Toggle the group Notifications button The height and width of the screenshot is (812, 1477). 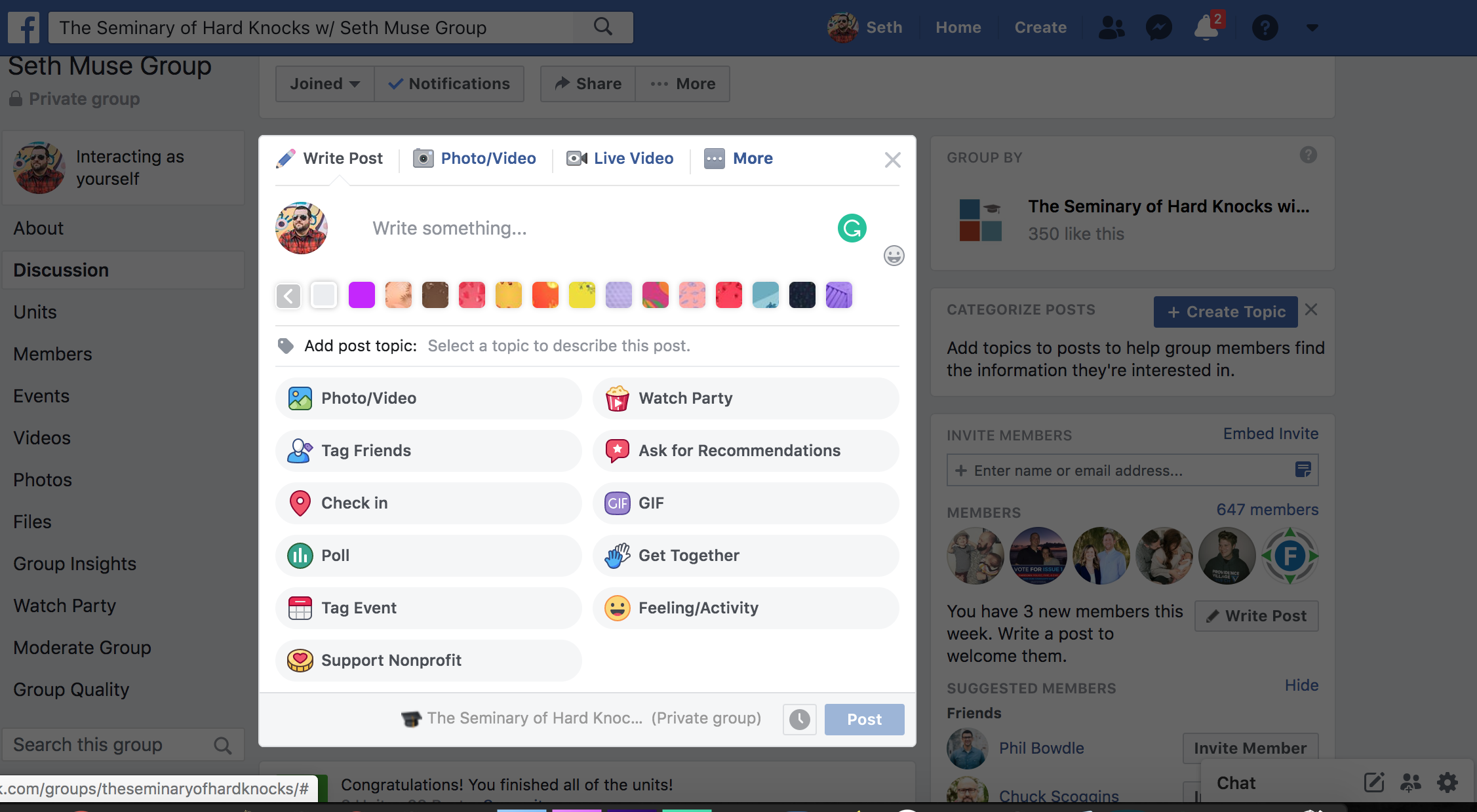449,84
